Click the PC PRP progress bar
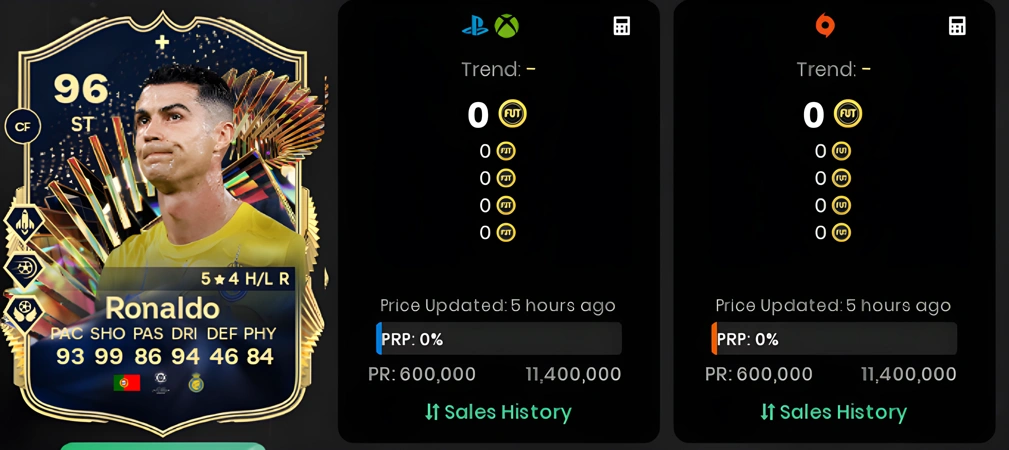Viewport: 1009px width, 450px height. [x=834, y=339]
